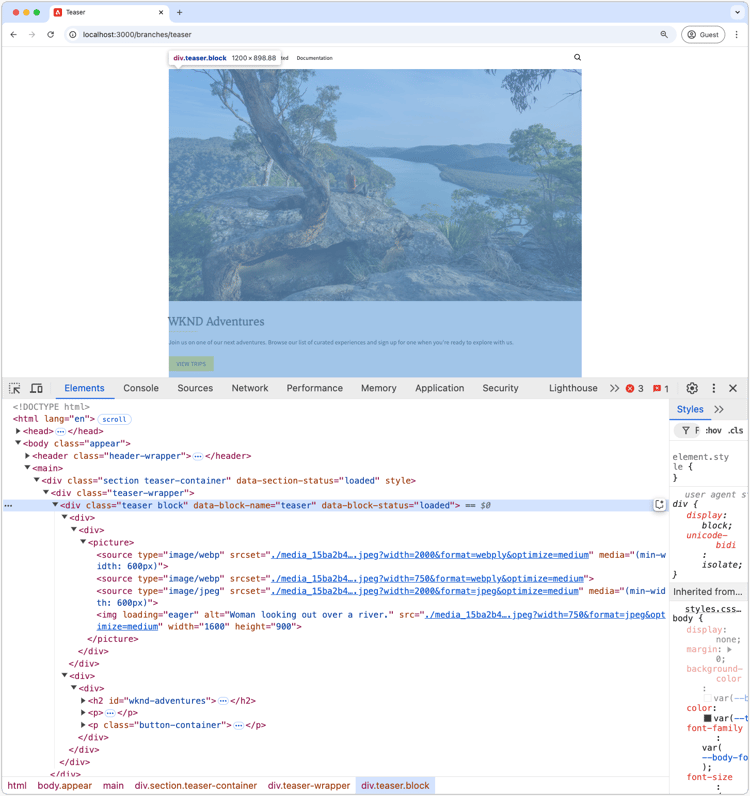Select html in the breadcrumb bar

click(x=17, y=785)
